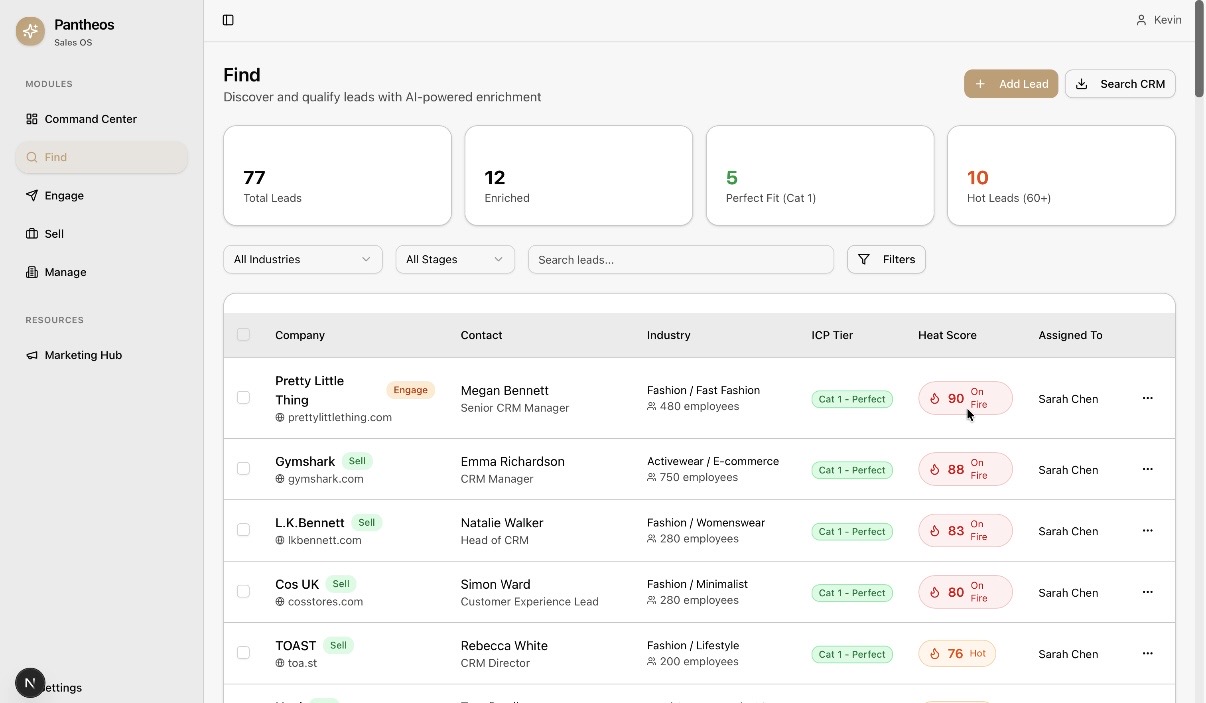
Task: Click the Search CRM button
Action: [x=1119, y=84]
